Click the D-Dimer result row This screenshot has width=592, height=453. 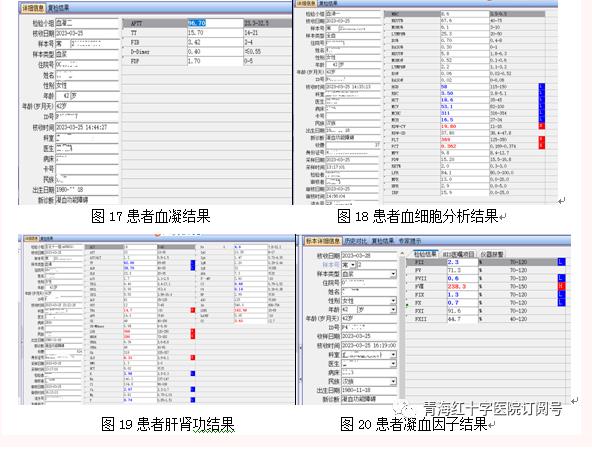coord(207,51)
